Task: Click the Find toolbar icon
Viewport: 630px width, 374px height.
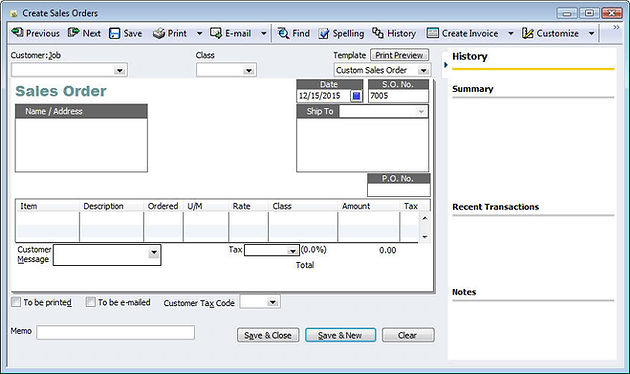Action: pos(283,33)
